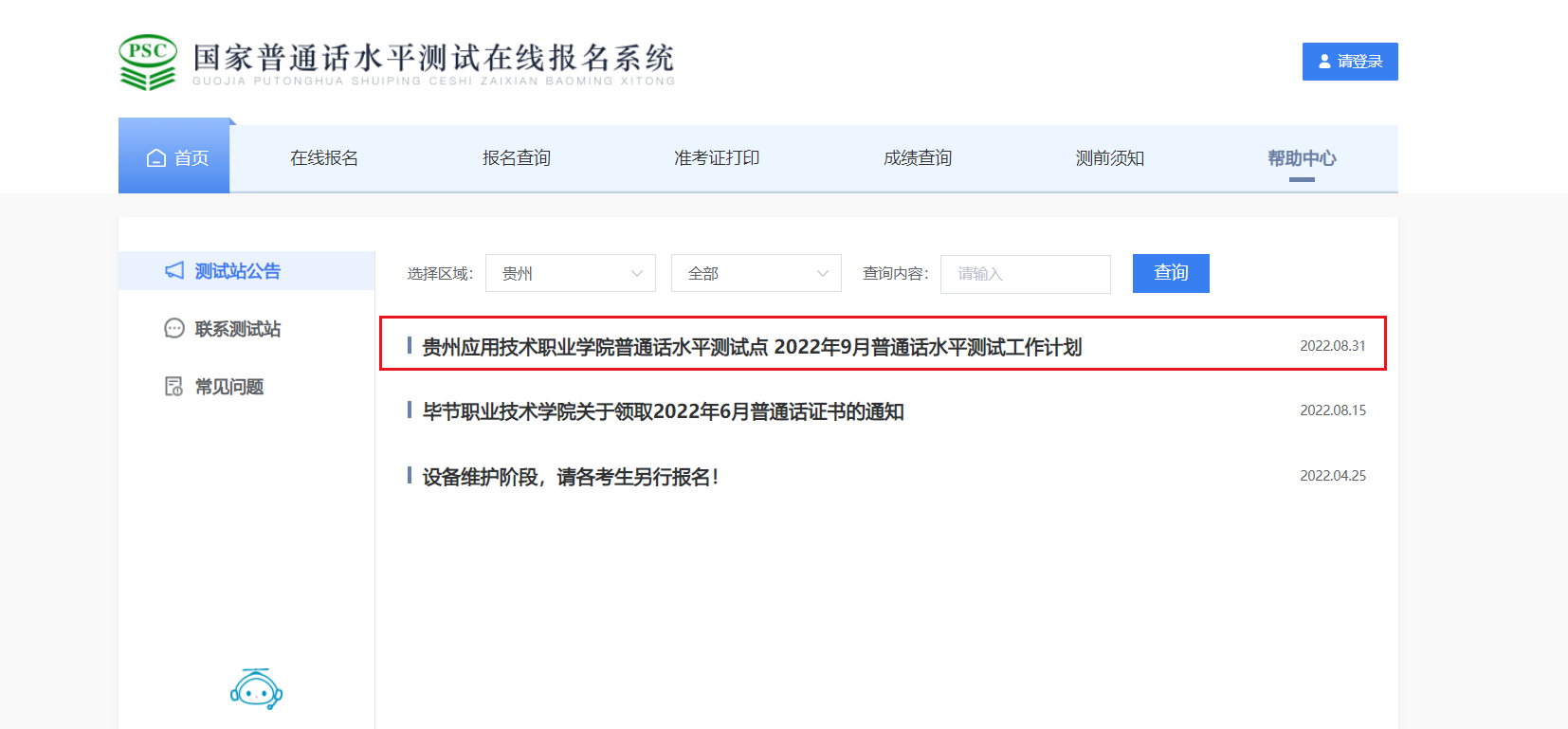Expand the 全部 dropdown

[757, 274]
